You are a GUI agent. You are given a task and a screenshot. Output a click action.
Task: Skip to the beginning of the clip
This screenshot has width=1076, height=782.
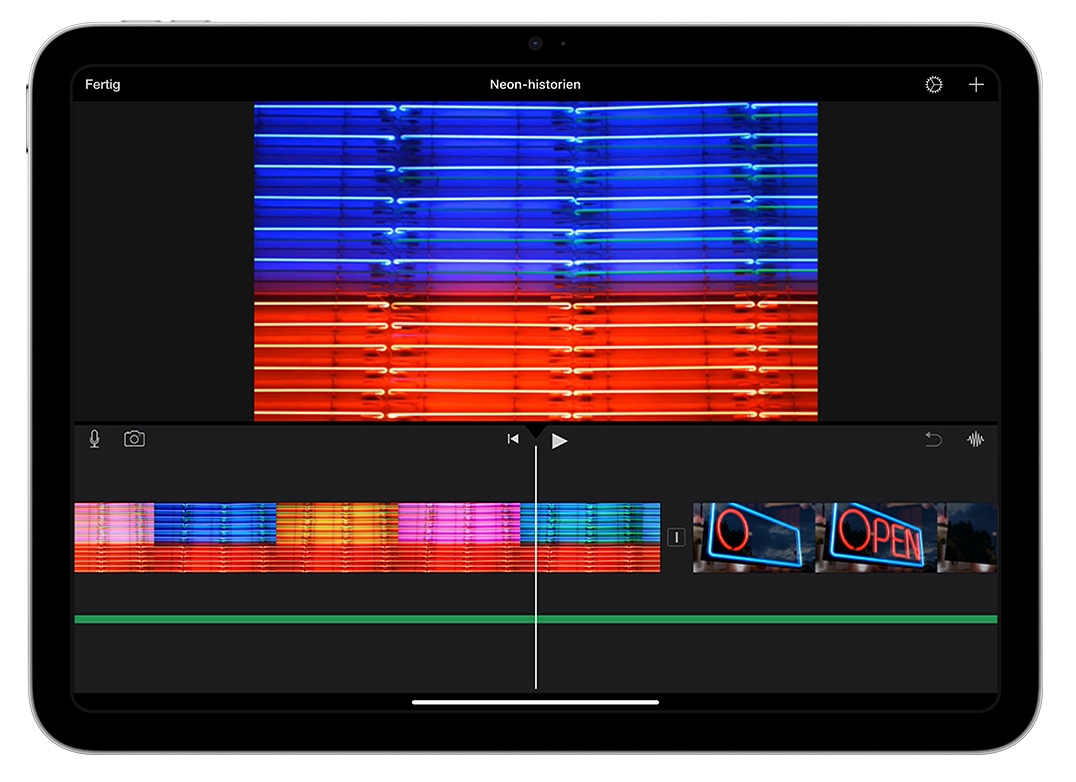[x=513, y=439]
